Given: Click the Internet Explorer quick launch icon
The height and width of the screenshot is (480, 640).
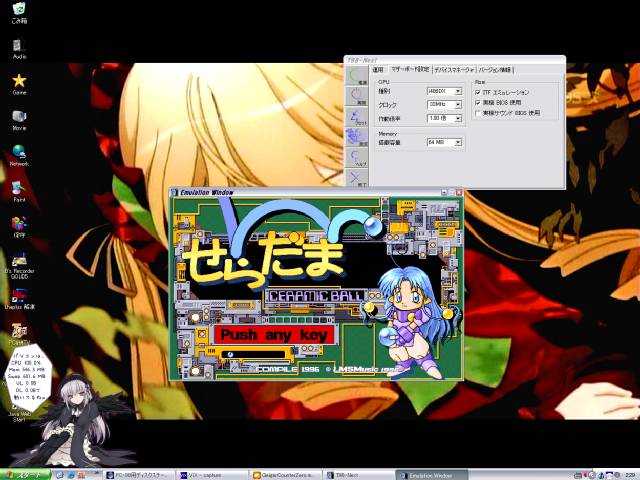Looking at the screenshot, I should tap(71, 475).
